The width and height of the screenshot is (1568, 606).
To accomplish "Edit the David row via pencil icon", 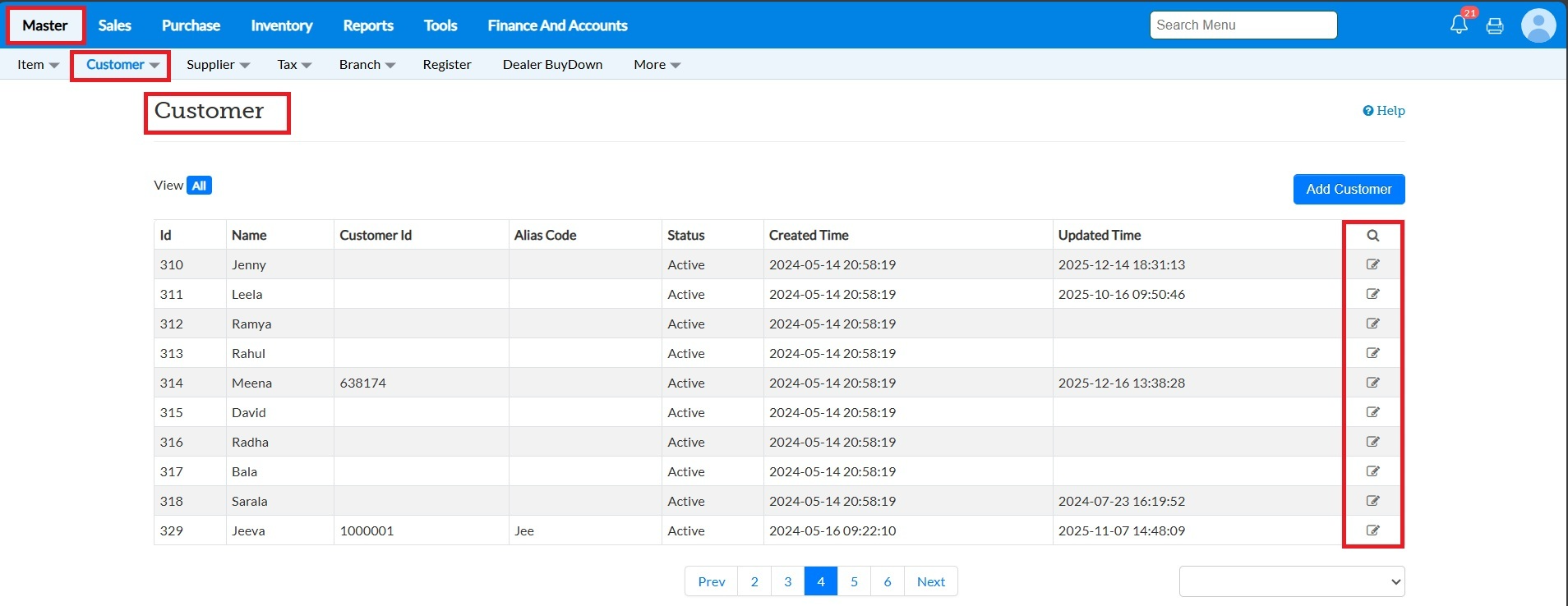I will (1372, 412).
